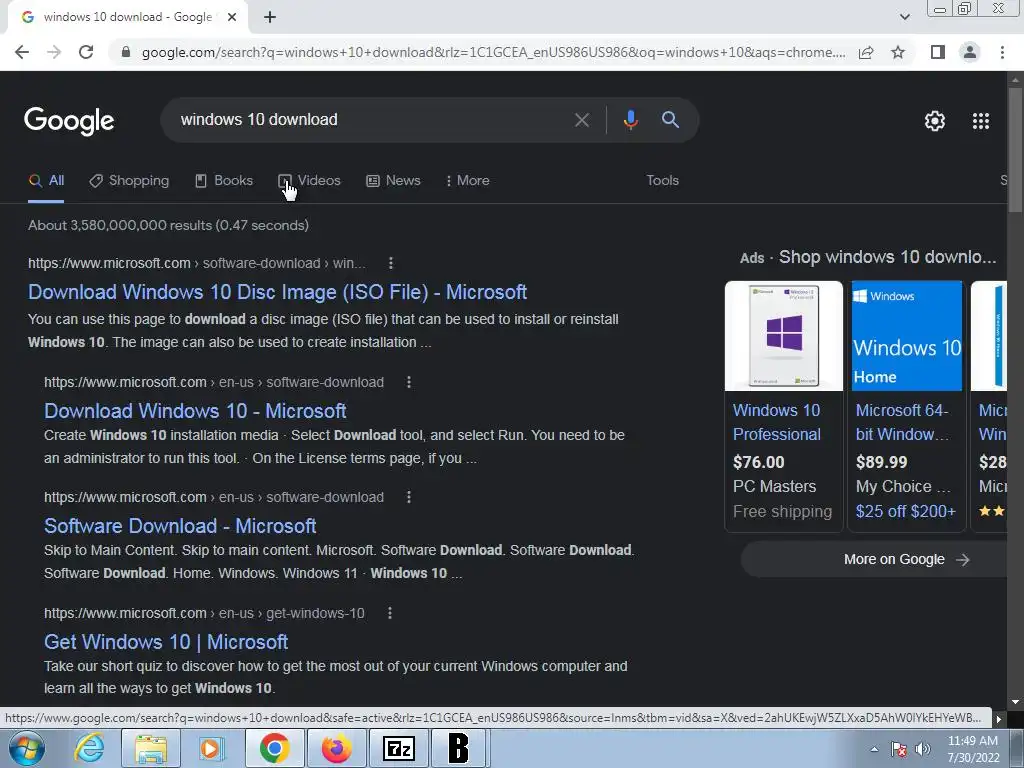Image resolution: width=1024 pixels, height=768 pixels.
Task: Open Get Windows 10 | Microsoft result
Action: click(166, 642)
